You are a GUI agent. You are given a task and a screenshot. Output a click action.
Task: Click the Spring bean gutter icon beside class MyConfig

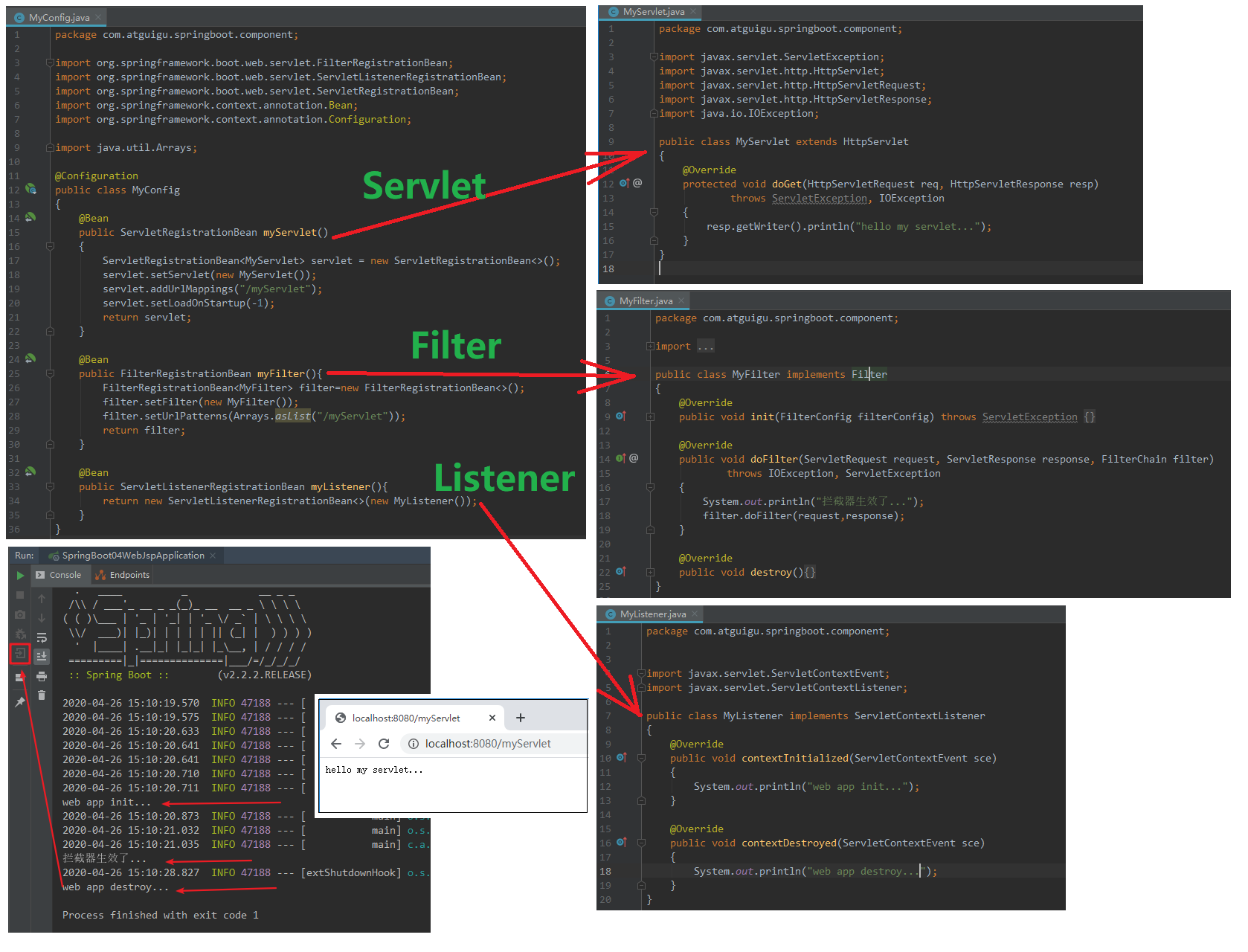point(30,189)
